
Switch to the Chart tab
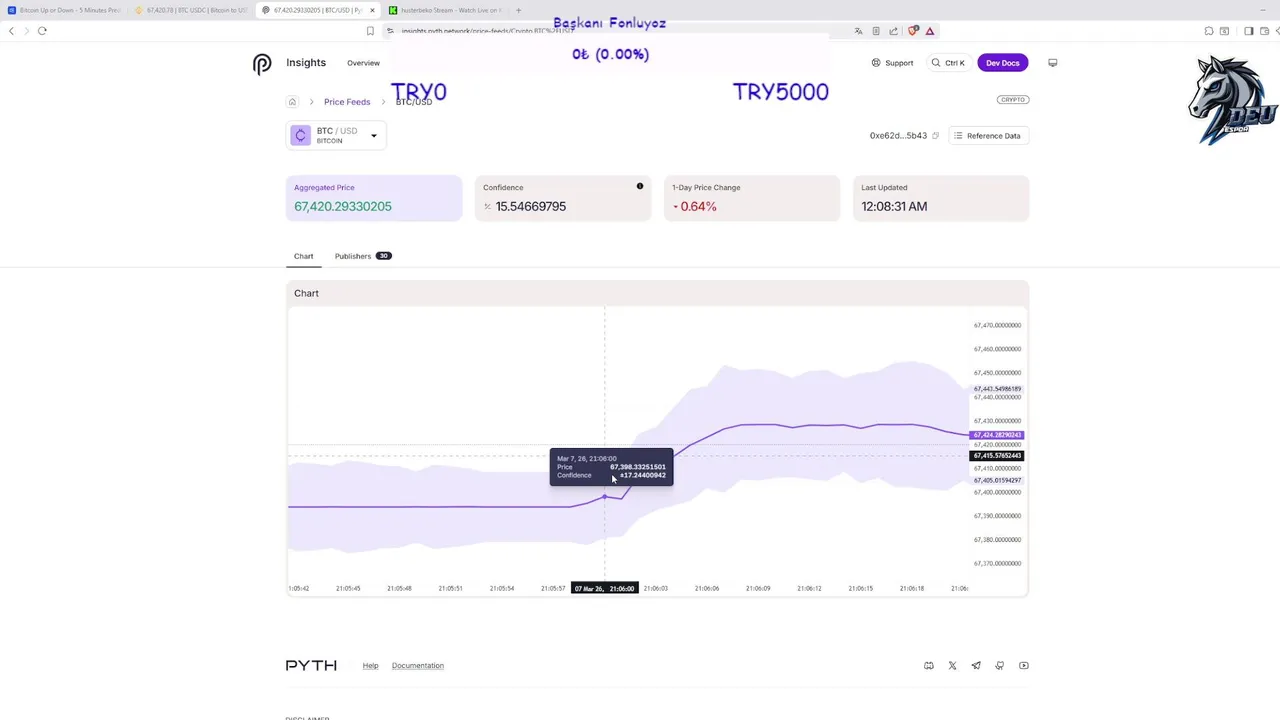tap(303, 256)
